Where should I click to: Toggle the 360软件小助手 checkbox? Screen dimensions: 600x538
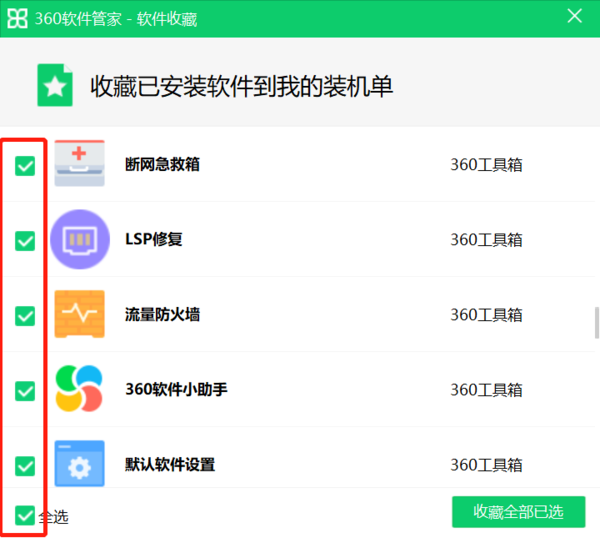pos(25,391)
